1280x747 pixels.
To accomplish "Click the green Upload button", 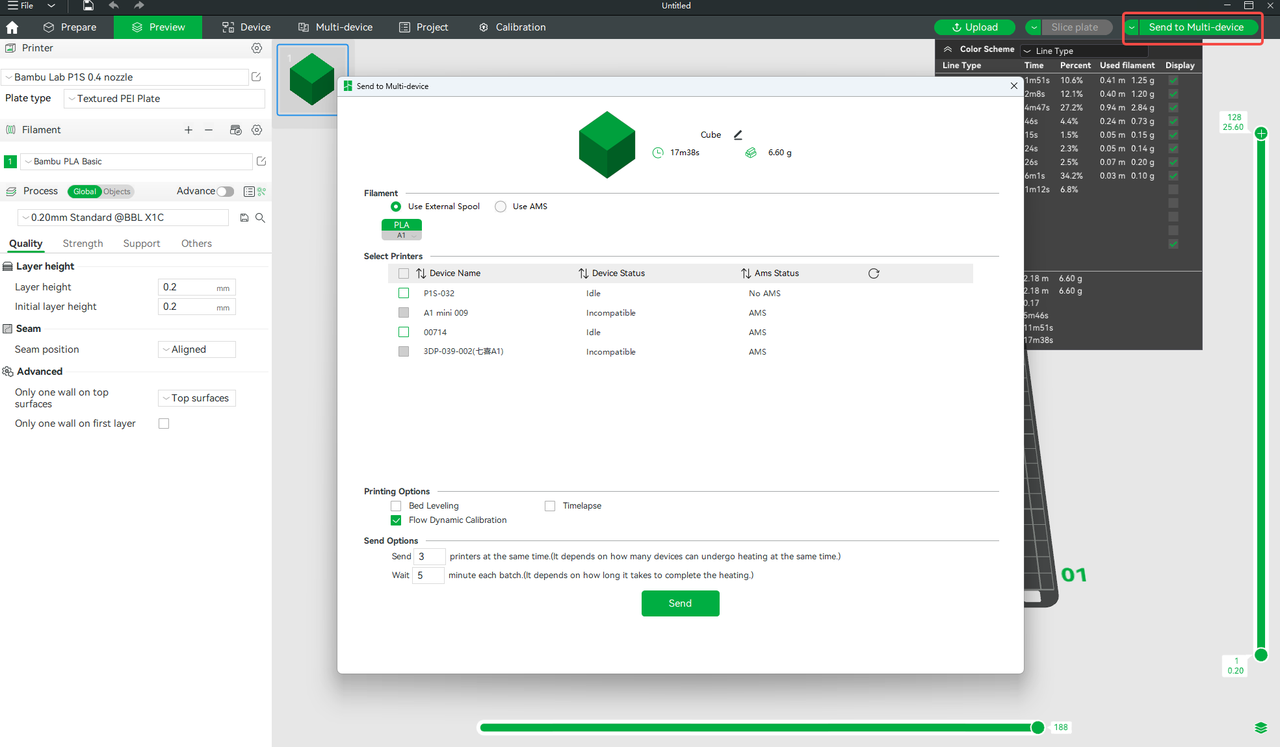I will click(975, 28).
